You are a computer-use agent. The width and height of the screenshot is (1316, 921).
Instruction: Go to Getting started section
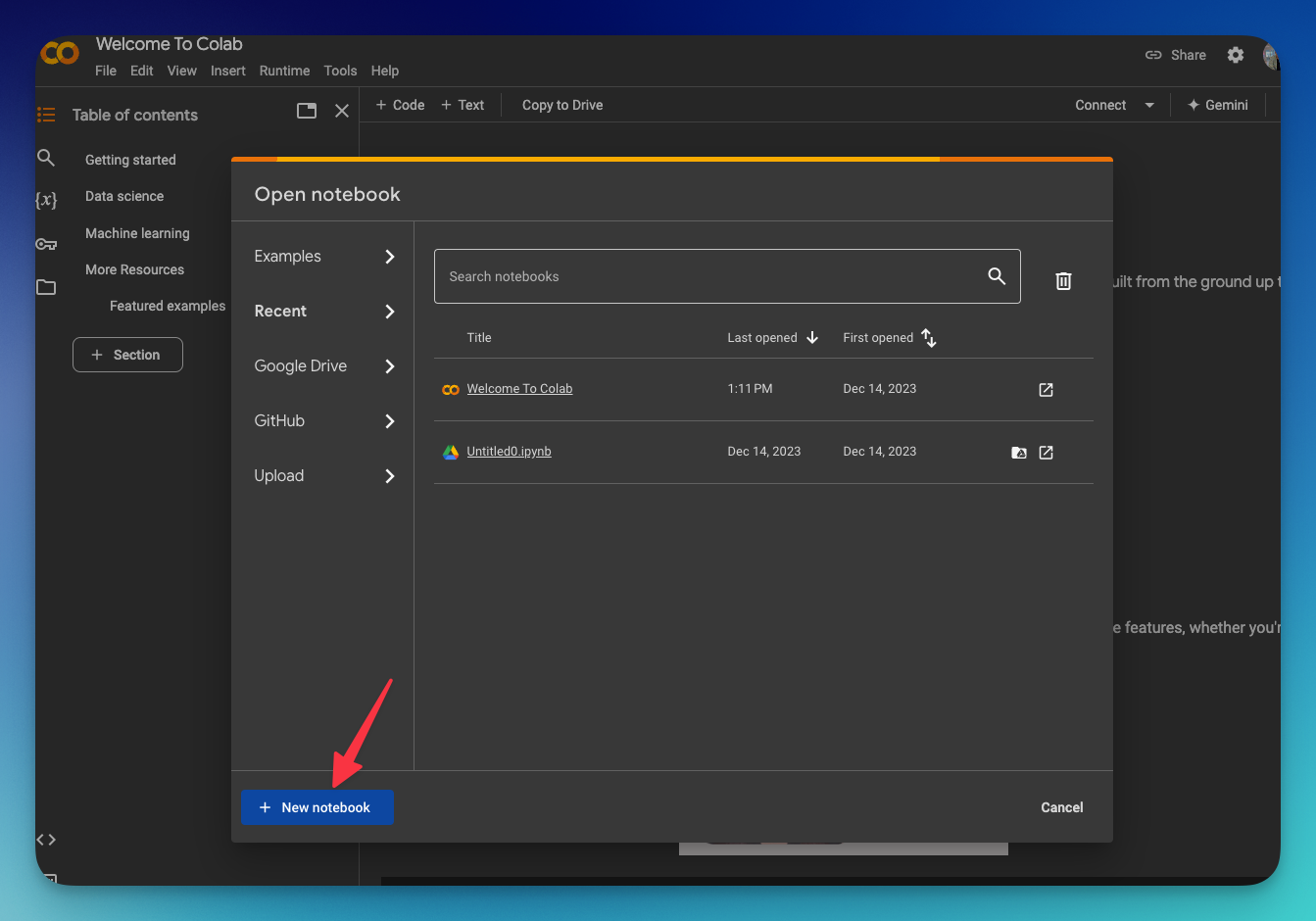130,160
